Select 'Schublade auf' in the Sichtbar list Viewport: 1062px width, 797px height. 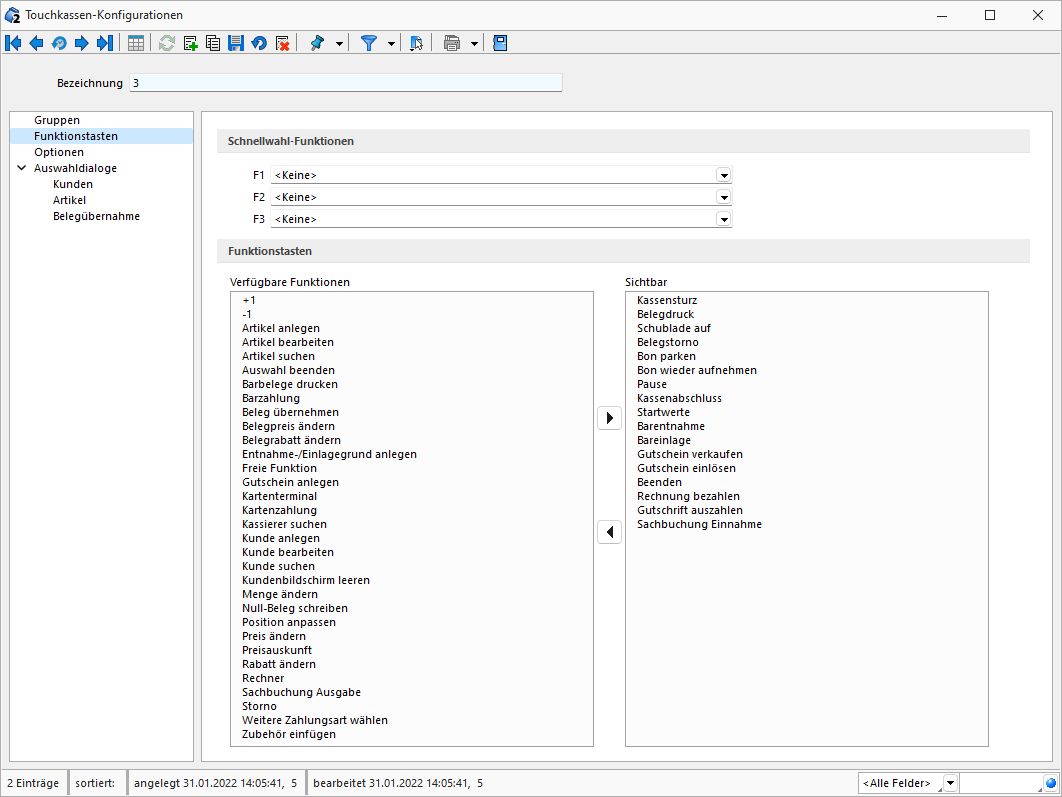(674, 328)
